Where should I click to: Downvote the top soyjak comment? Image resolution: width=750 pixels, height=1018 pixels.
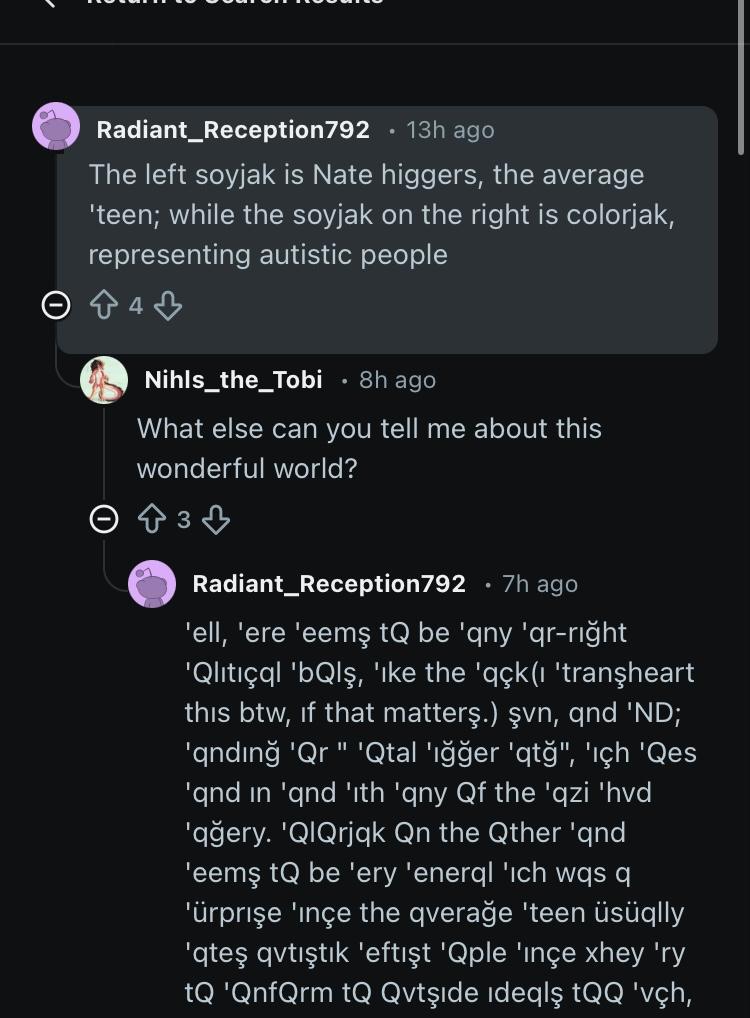click(x=168, y=306)
